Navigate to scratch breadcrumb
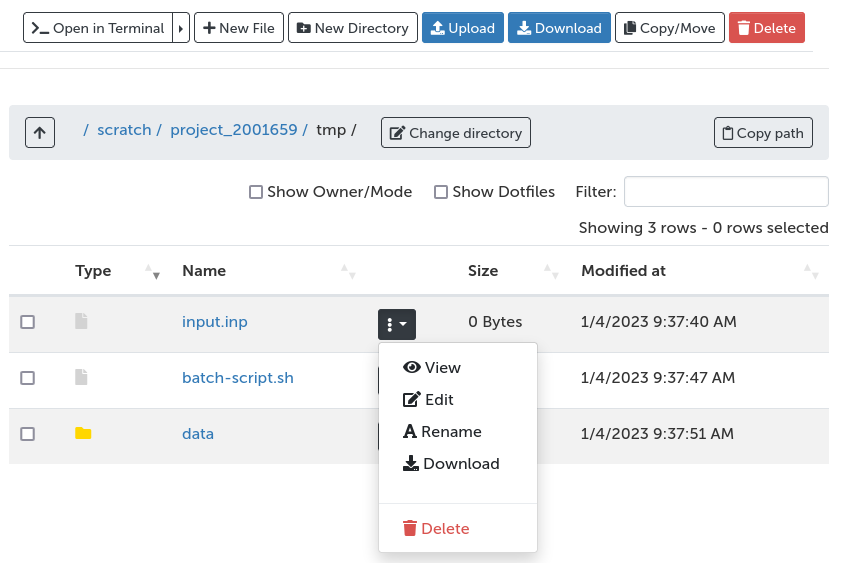The height and width of the screenshot is (563, 843). click(x=124, y=130)
